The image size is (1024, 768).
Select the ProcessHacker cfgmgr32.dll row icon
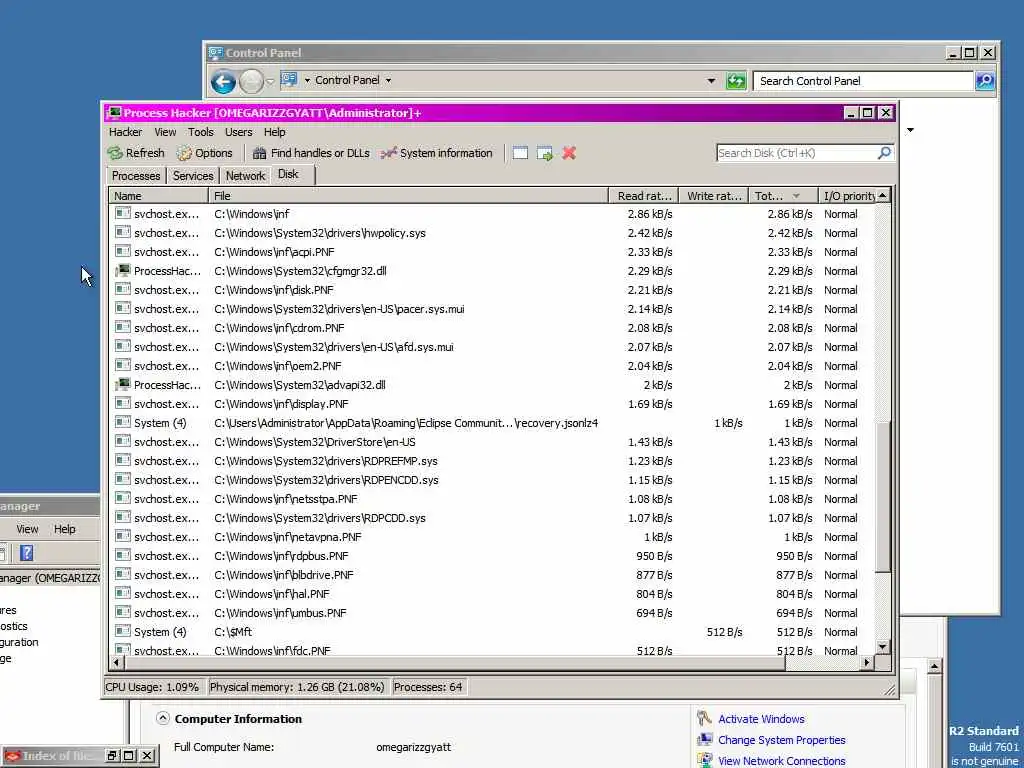(x=122, y=270)
